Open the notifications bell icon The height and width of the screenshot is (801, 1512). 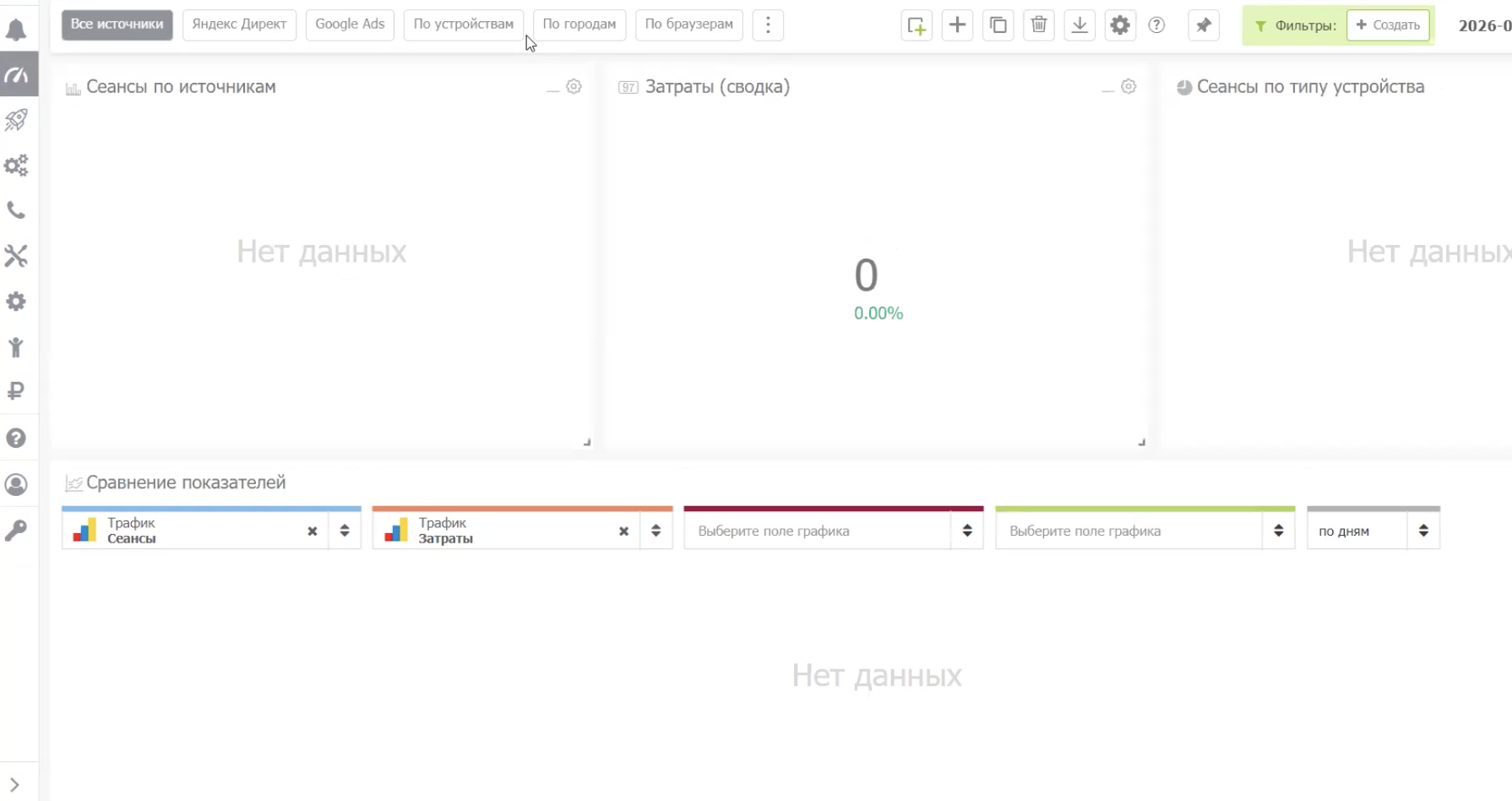pyautogui.click(x=16, y=30)
